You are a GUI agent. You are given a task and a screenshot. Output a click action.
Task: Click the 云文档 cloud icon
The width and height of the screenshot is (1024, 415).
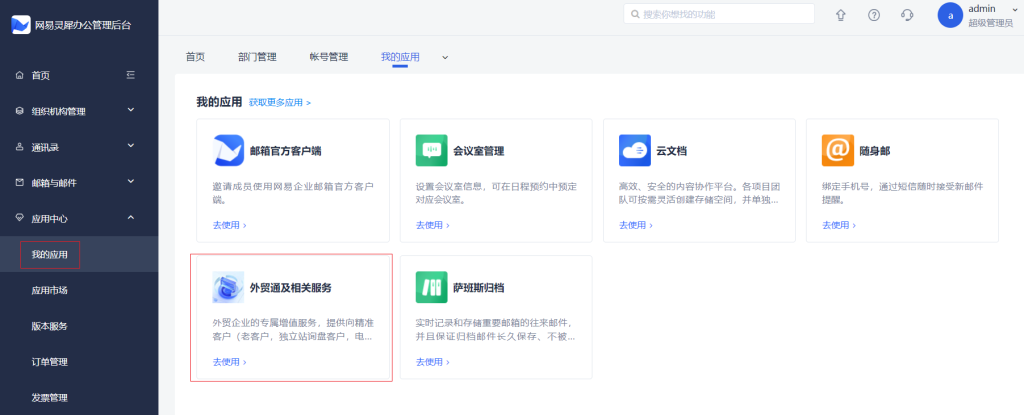pos(634,151)
